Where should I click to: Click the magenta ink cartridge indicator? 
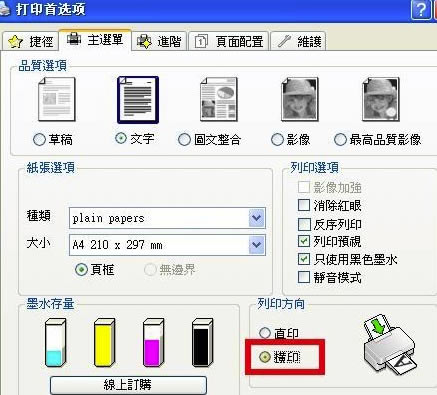point(153,342)
